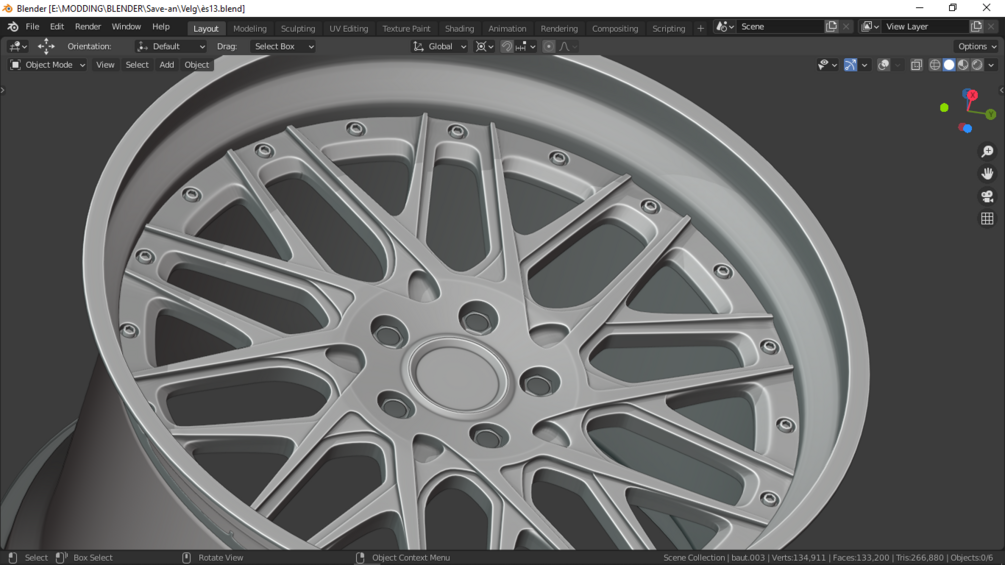This screenshot has height=565, width=1005.
Task: Switch to solid viewport shading
Action: (949, 65)
